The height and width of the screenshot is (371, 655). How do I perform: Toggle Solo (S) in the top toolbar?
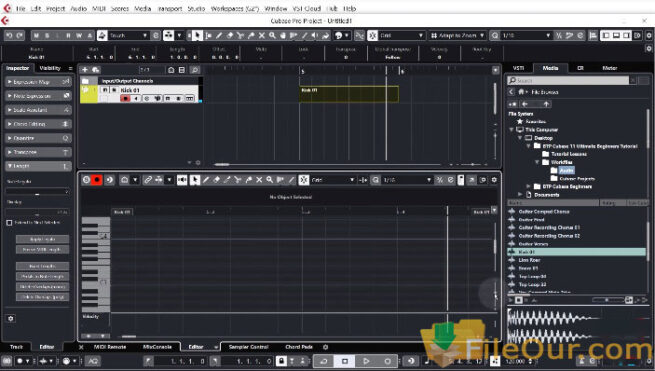point(47,36)
